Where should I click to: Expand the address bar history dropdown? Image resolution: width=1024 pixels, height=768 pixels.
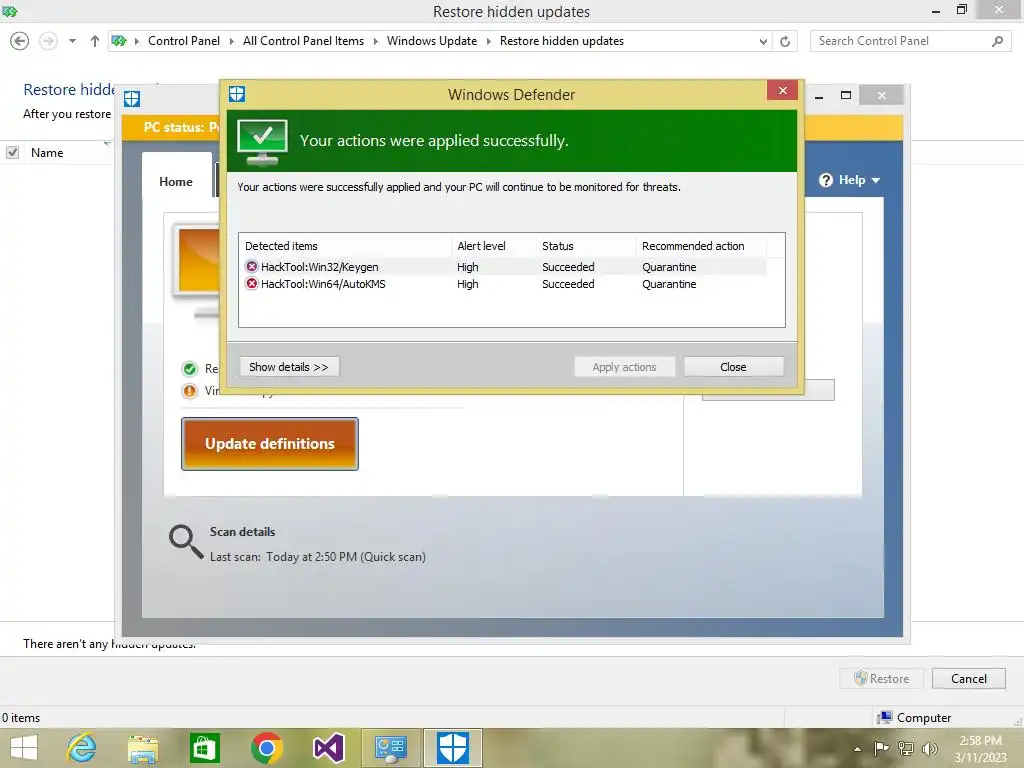coord(763,42)
